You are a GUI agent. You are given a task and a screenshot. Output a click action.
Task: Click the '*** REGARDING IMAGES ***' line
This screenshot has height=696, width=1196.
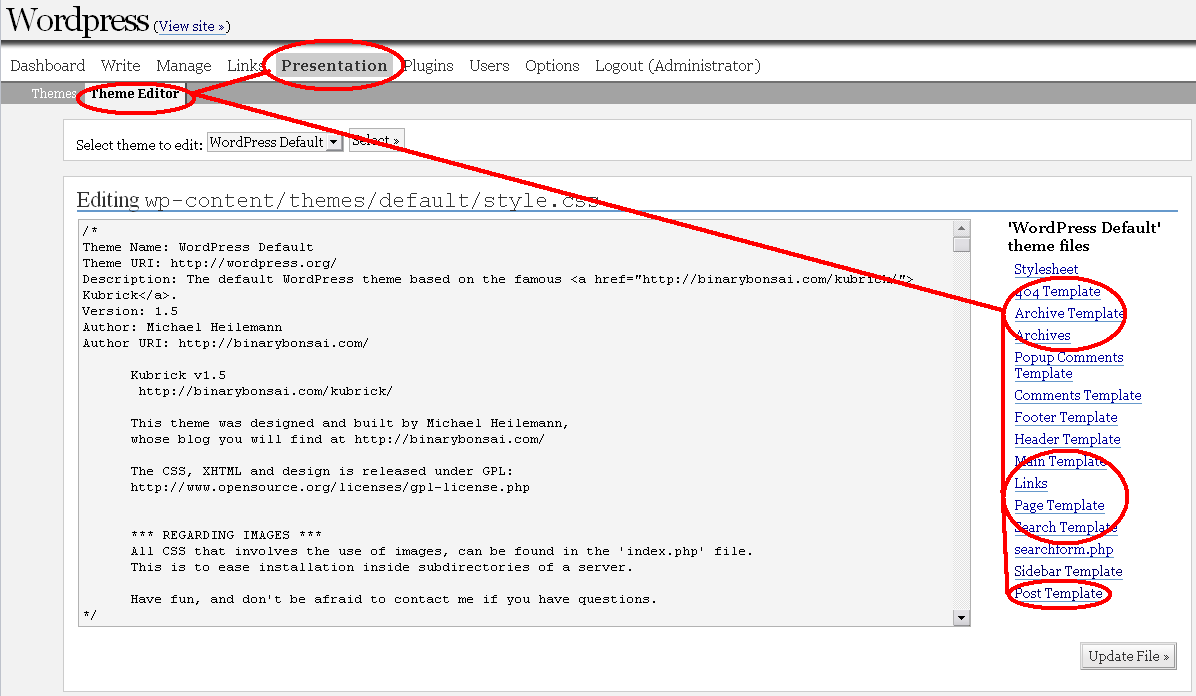coord(226,535)
